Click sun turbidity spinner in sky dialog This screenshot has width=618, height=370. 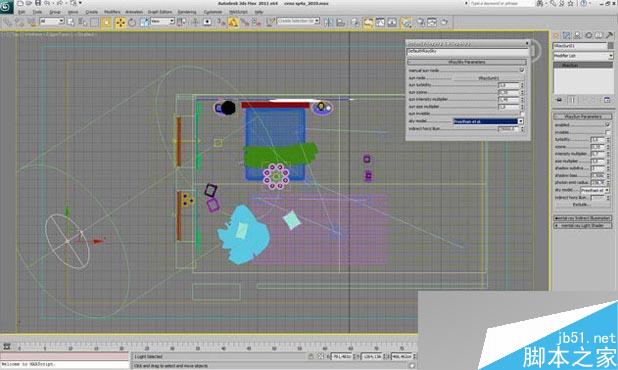pyautogui.click(x=522, y=85)
